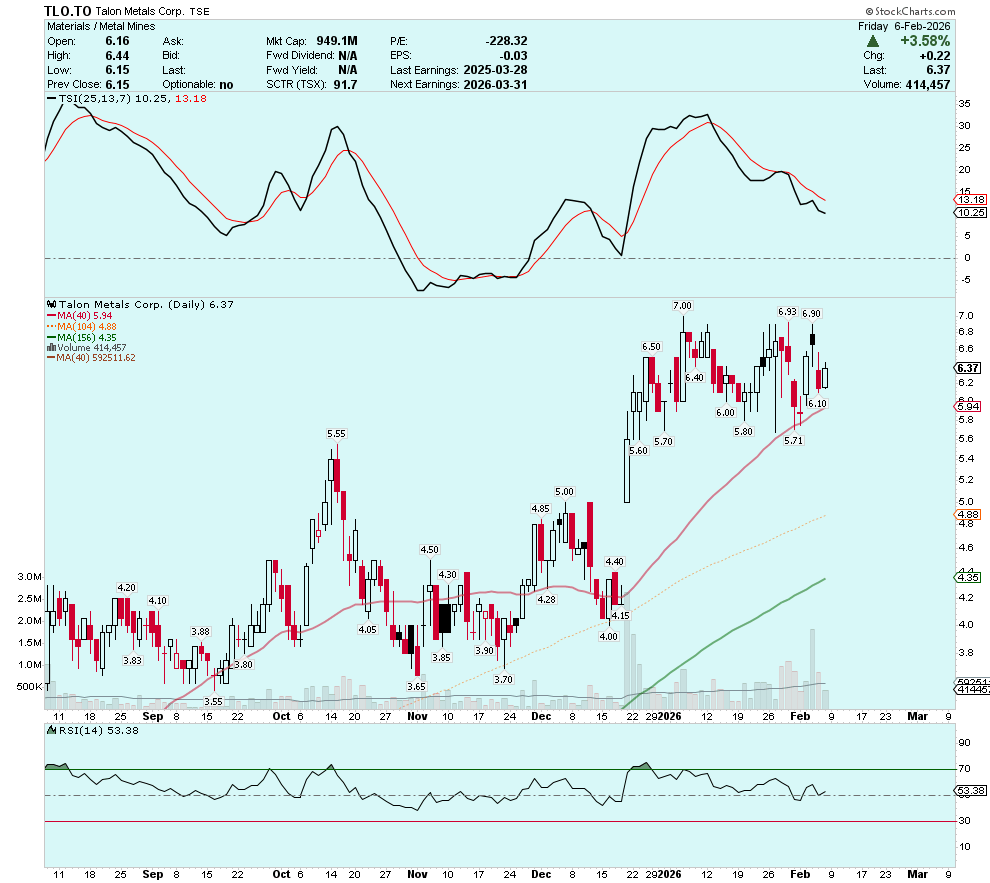Image resolution: width=990 pixels, height=883 pixels.
Task: Click the 7.00 price high annotation
Action: pyautogui.click(x=683, y=305)
